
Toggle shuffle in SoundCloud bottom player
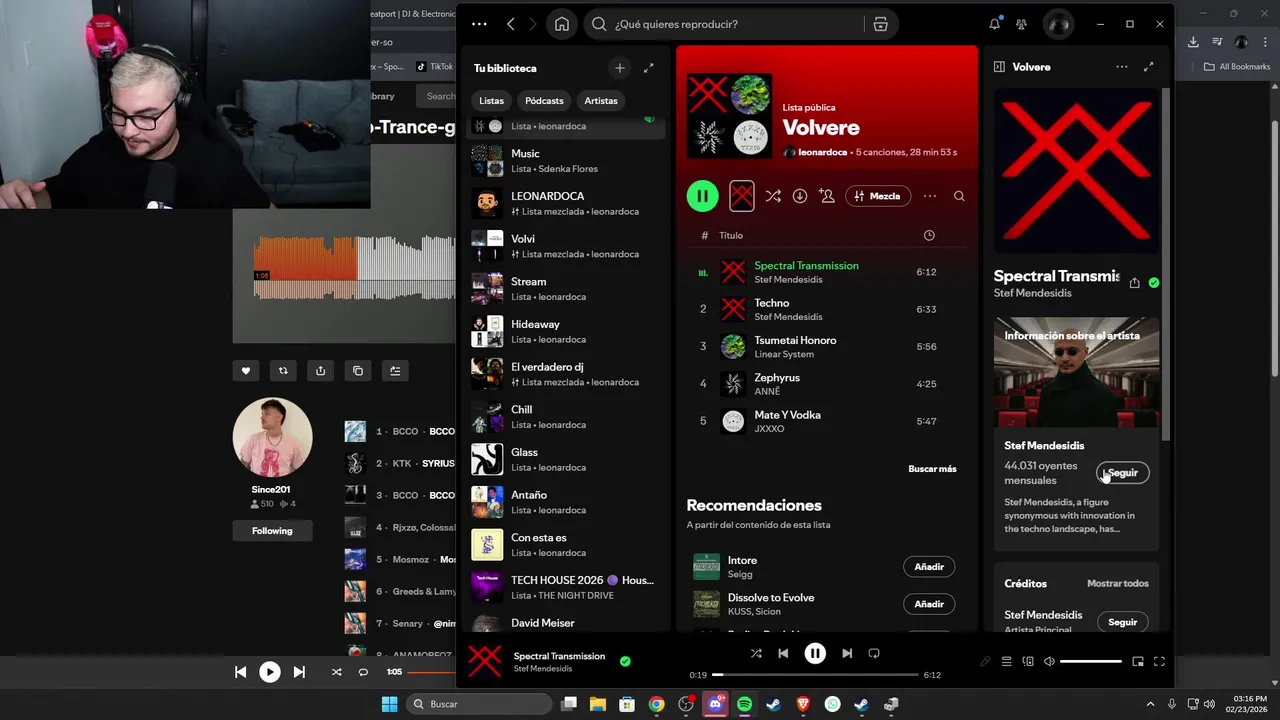[x=336, y=672]
